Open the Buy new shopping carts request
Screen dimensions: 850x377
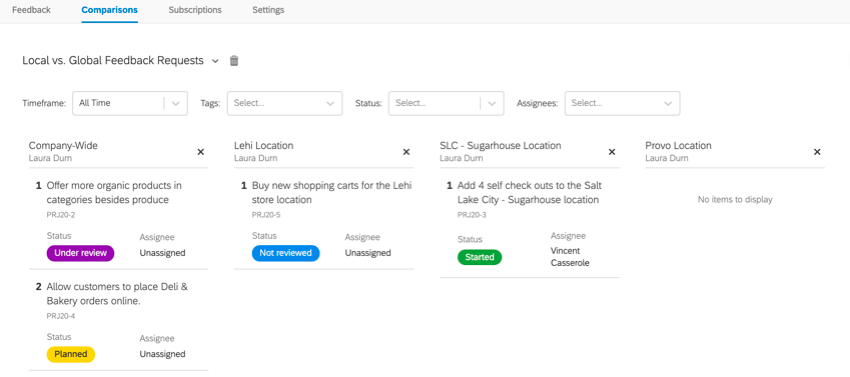click(332, 193)
